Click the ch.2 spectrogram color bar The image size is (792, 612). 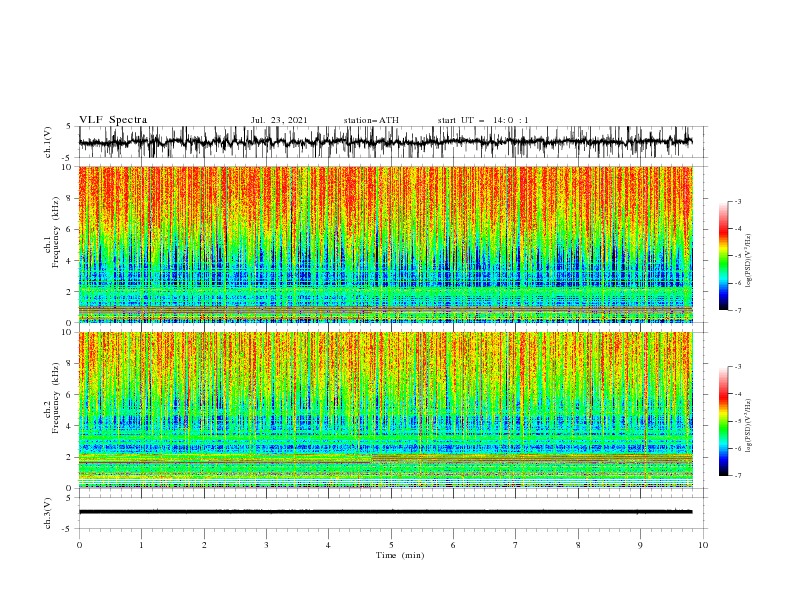coord(724,421)
